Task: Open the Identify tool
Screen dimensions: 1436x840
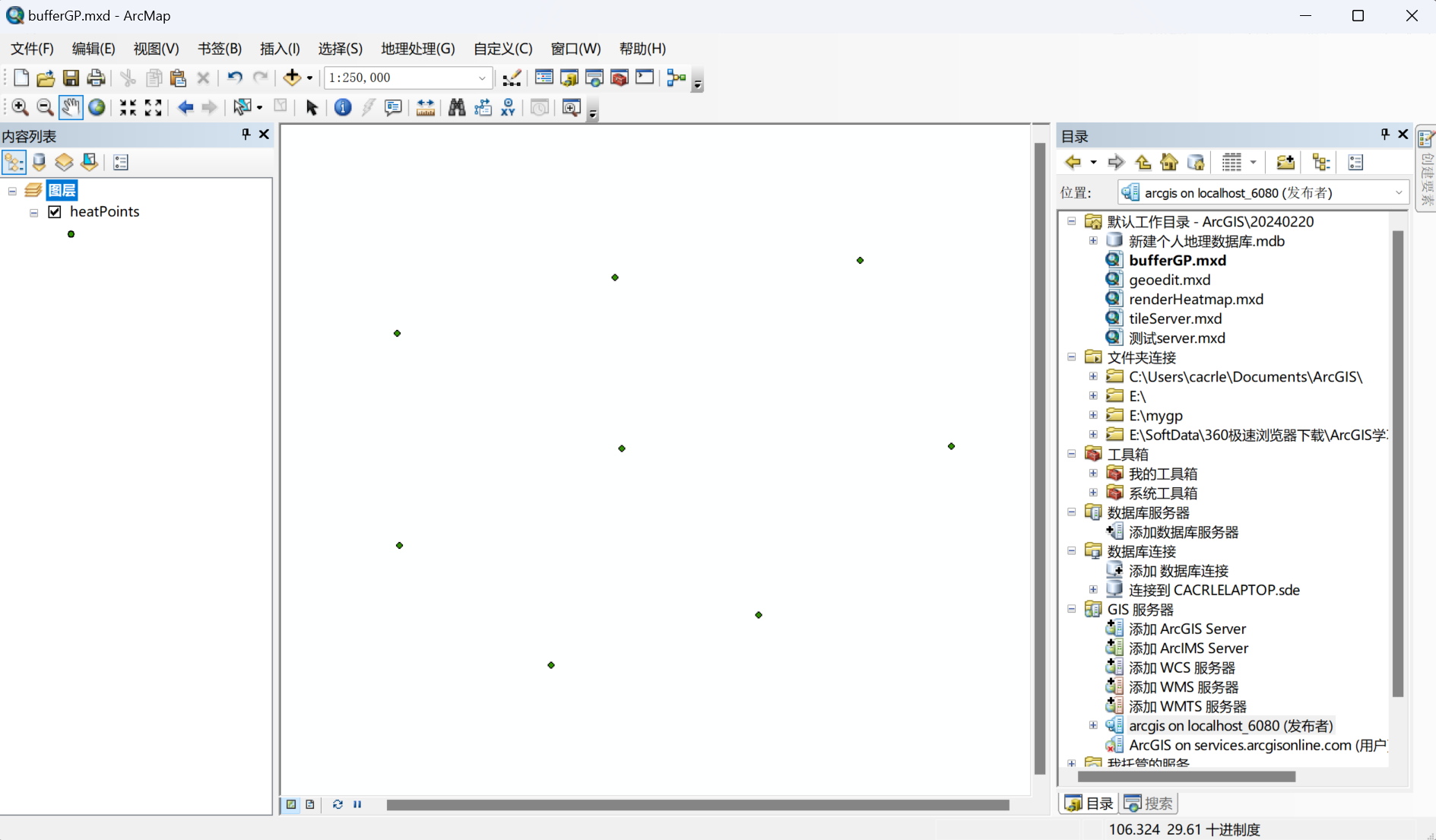Action: [341, 107]
